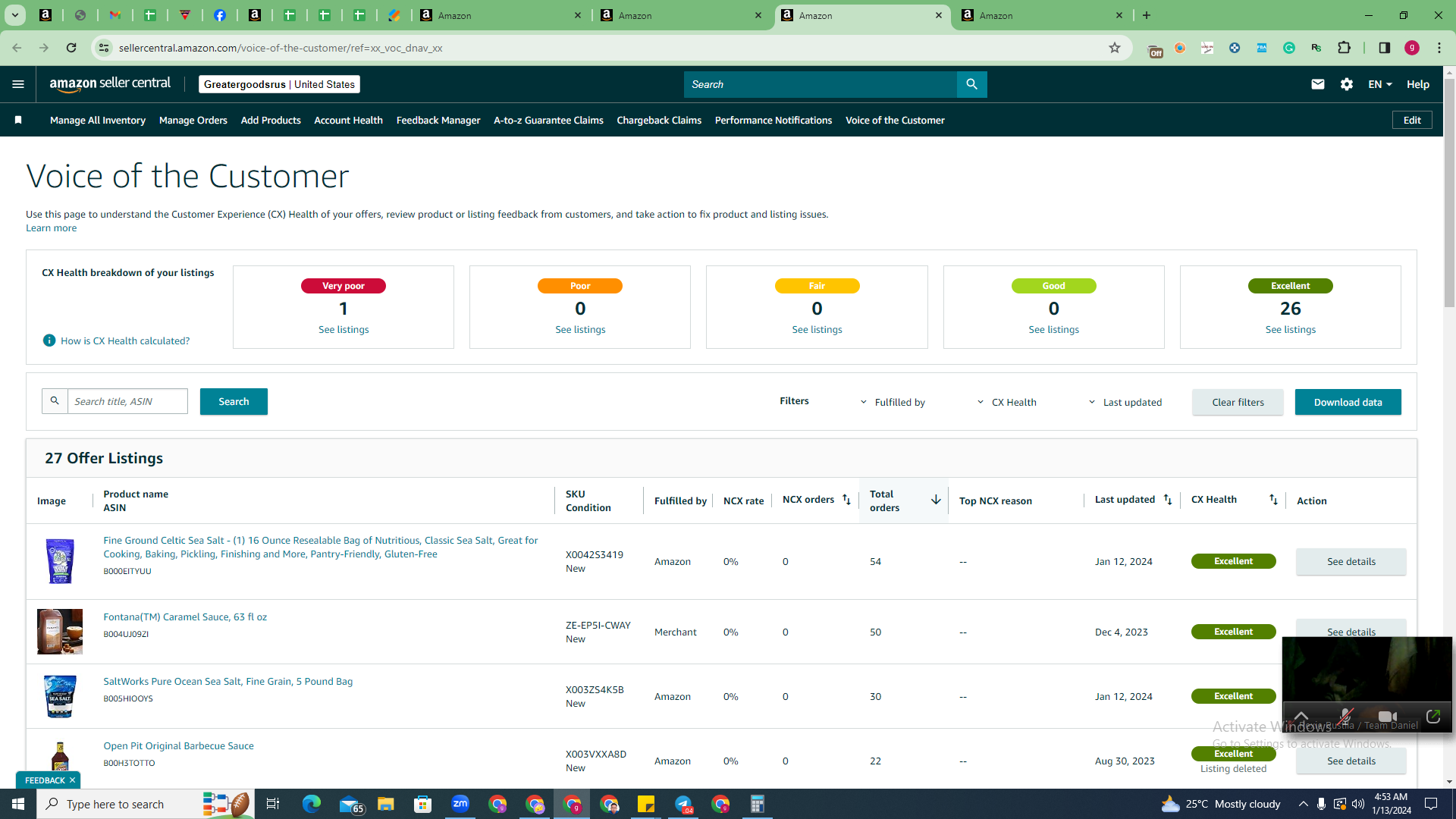
Task: Open See listings under Very poor
Action: tap(344, 329)
